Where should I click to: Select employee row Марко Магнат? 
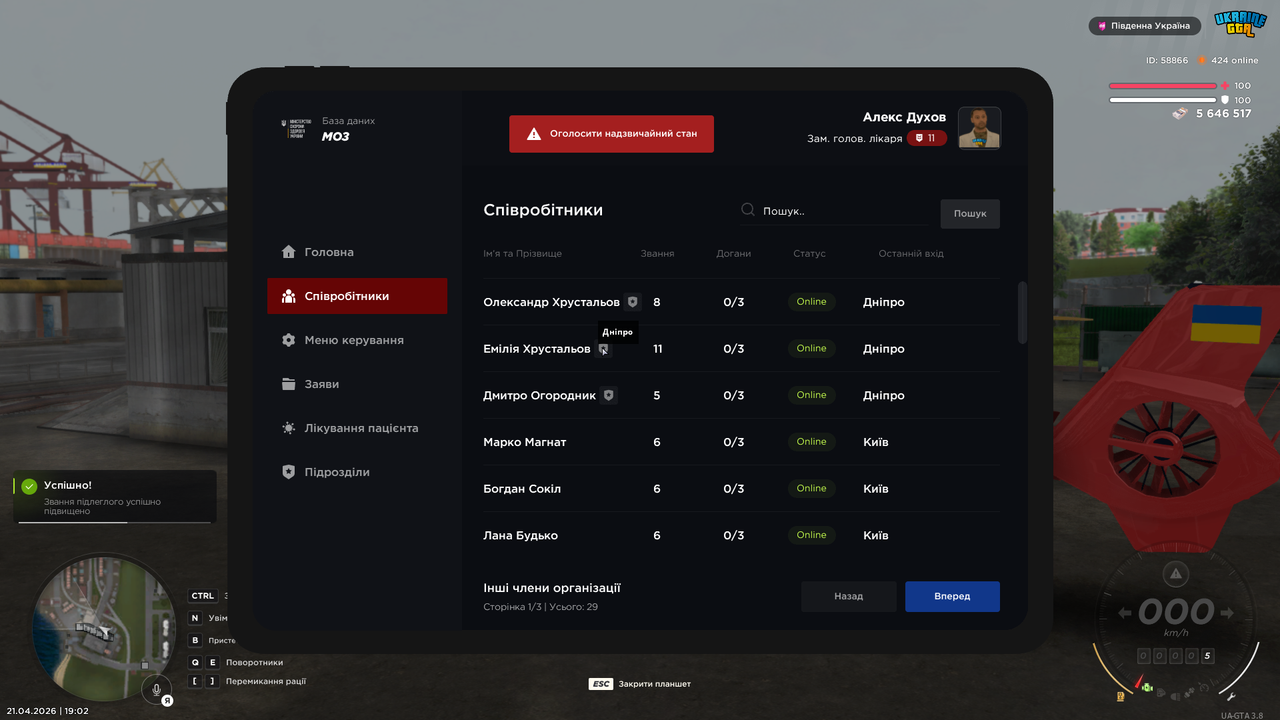[x=741, y=442]
